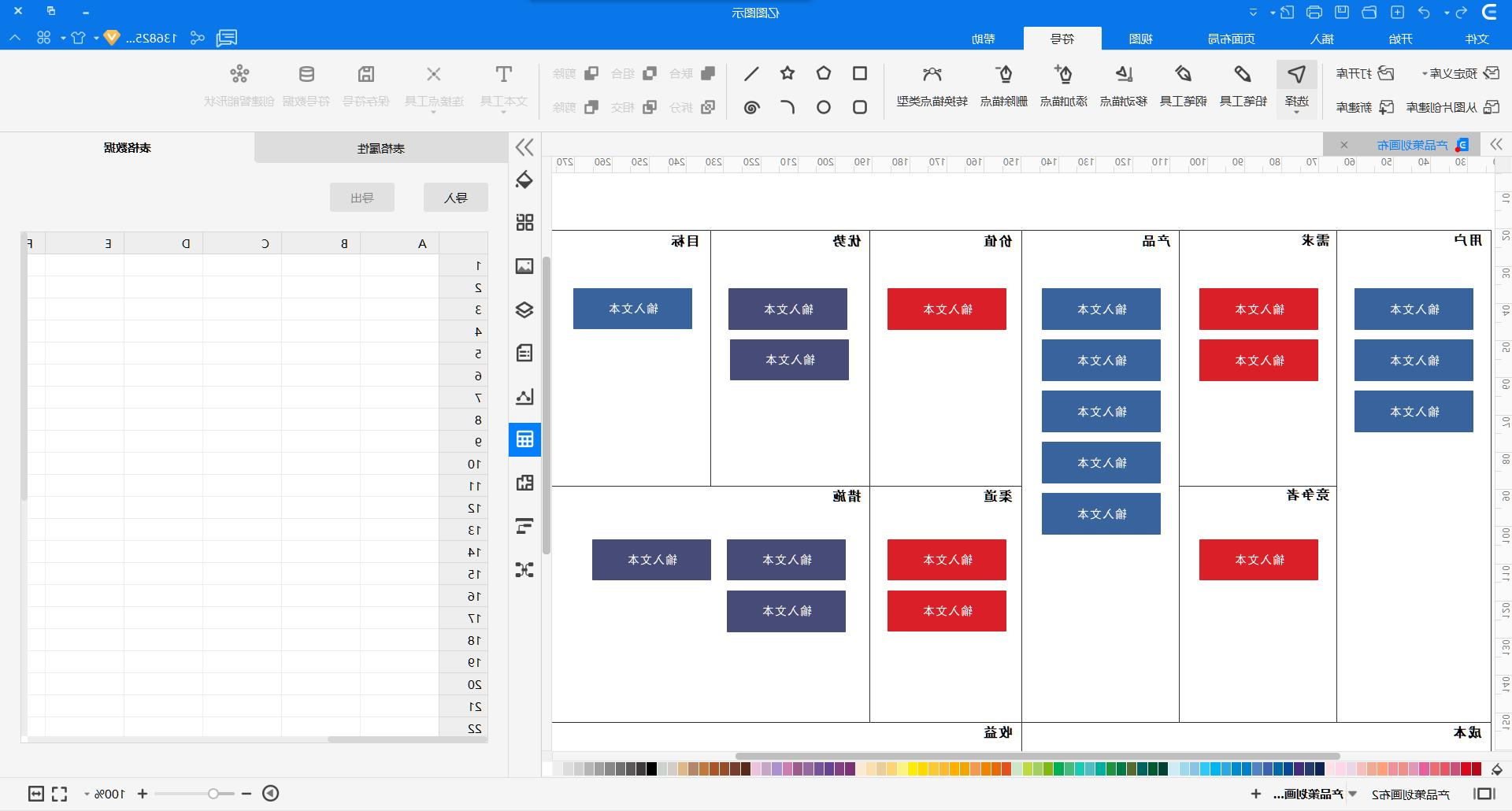Click the save icon in title bar

point(1342,12)
